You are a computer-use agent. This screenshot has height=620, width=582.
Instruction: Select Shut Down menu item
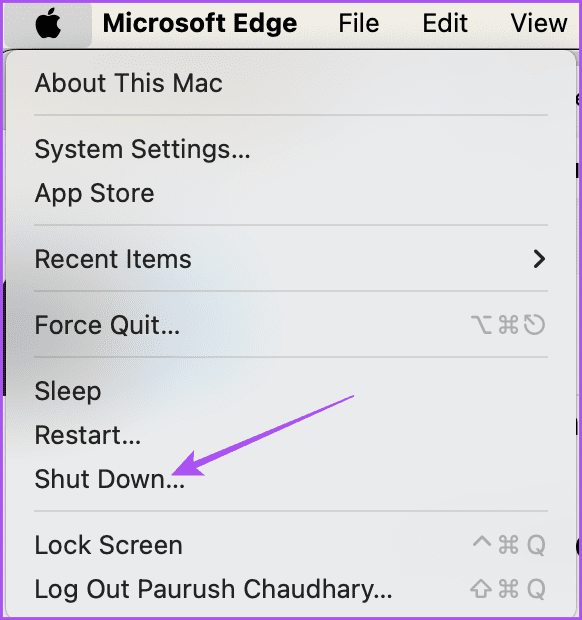(291, 479)
